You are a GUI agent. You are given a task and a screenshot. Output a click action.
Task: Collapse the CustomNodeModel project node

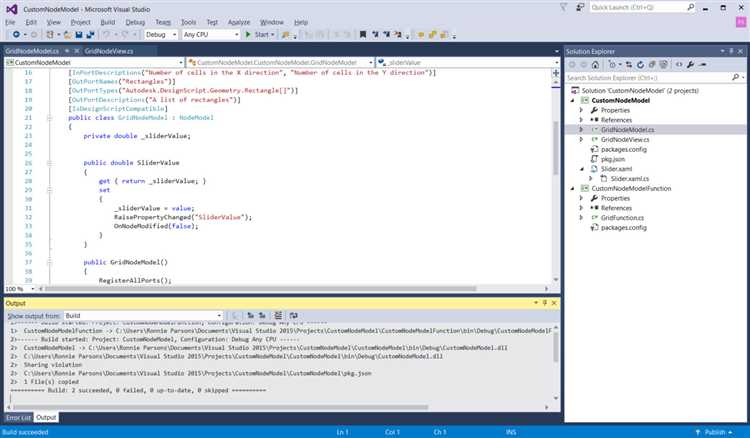click(x=573, y=100)
